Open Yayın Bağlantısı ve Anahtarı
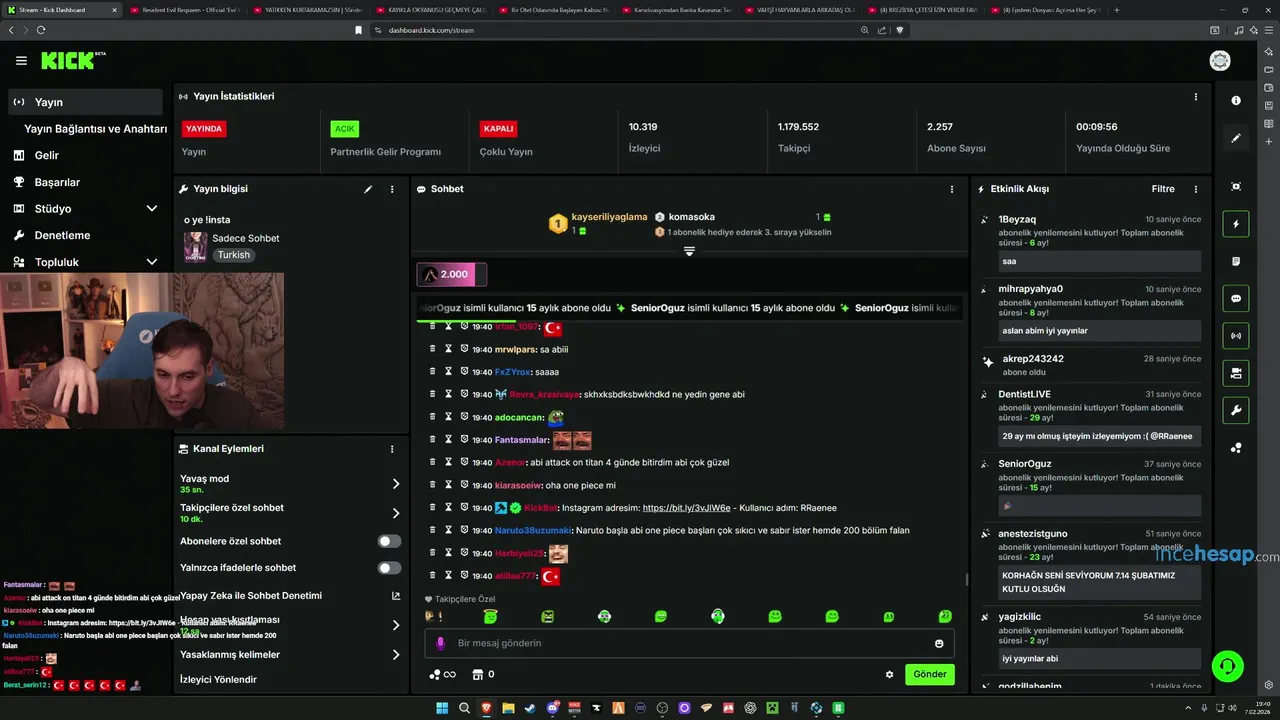The width and height of the screenshot is (1280, 720). click(95, 129)
